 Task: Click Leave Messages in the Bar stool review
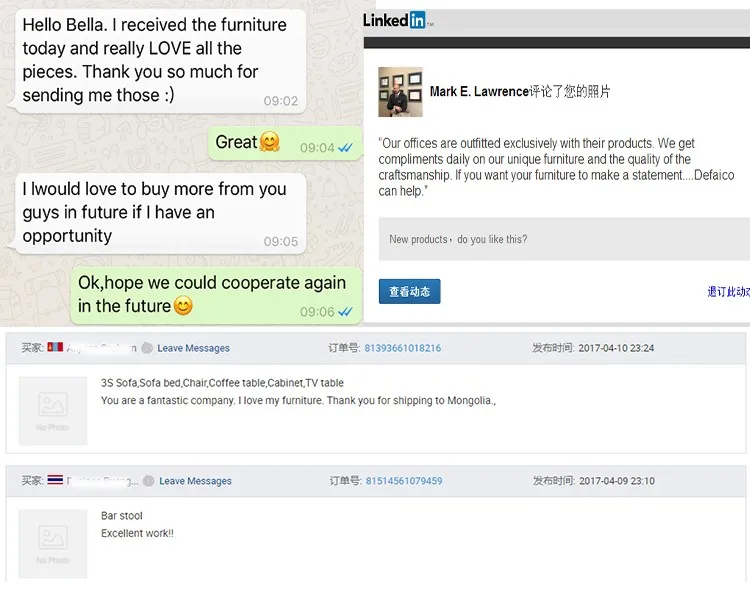coord(195,481)
